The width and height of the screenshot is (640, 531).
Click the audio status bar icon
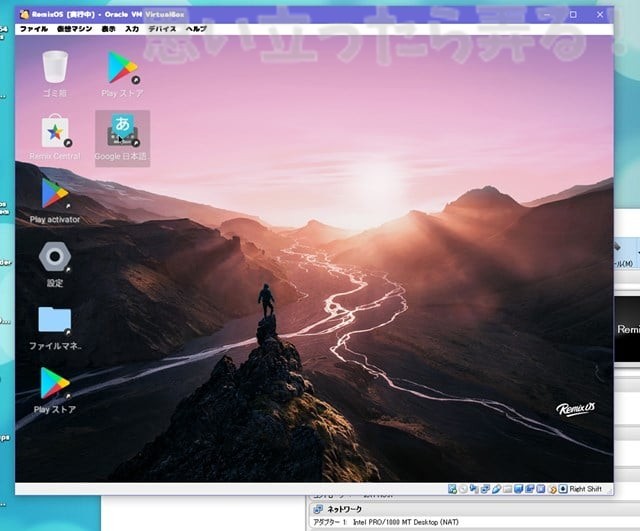474,489
